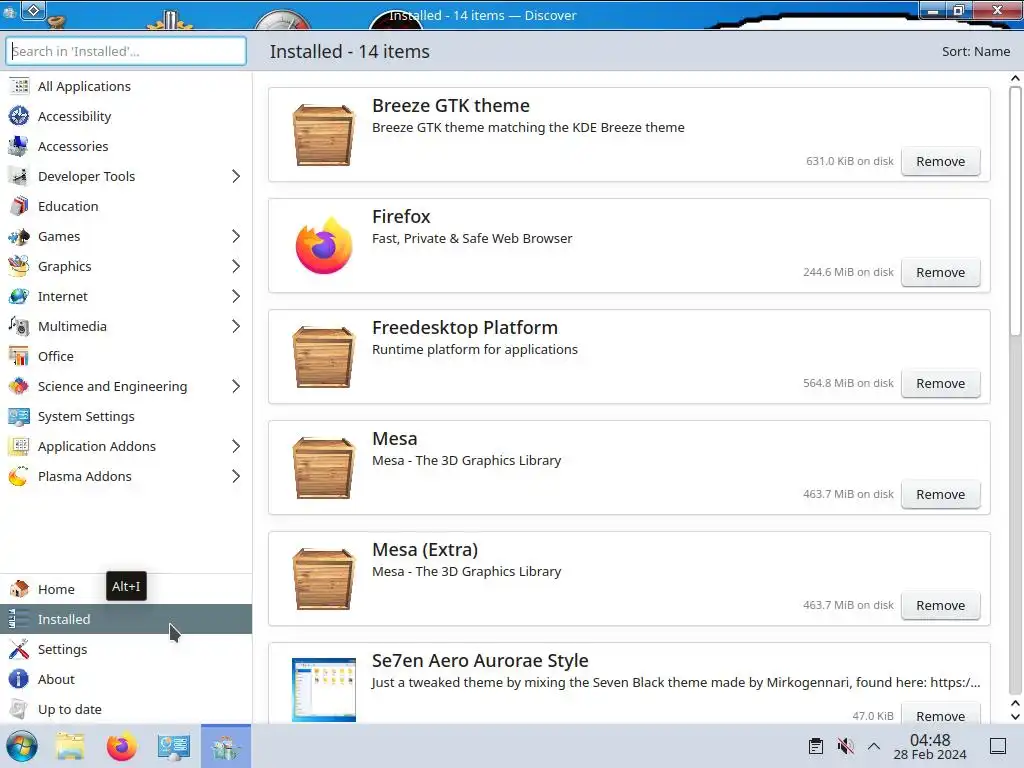Click the Breeze GTK theme package icon
Image resolution: width=1024 pixels, height=768 pixels.
pos(324,135)
